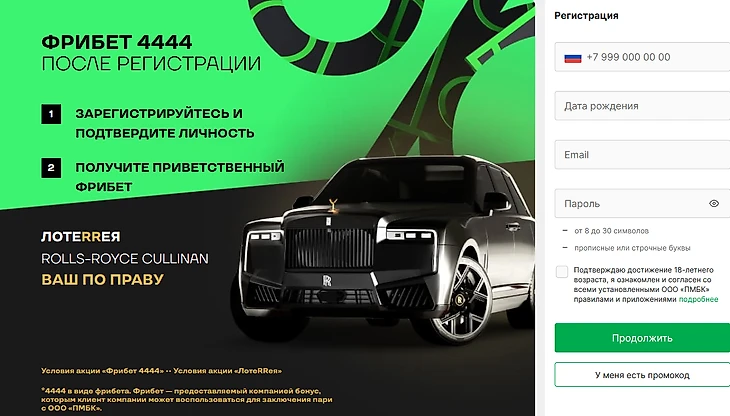Click the step 2 number badge

click(x=51, y=168)
